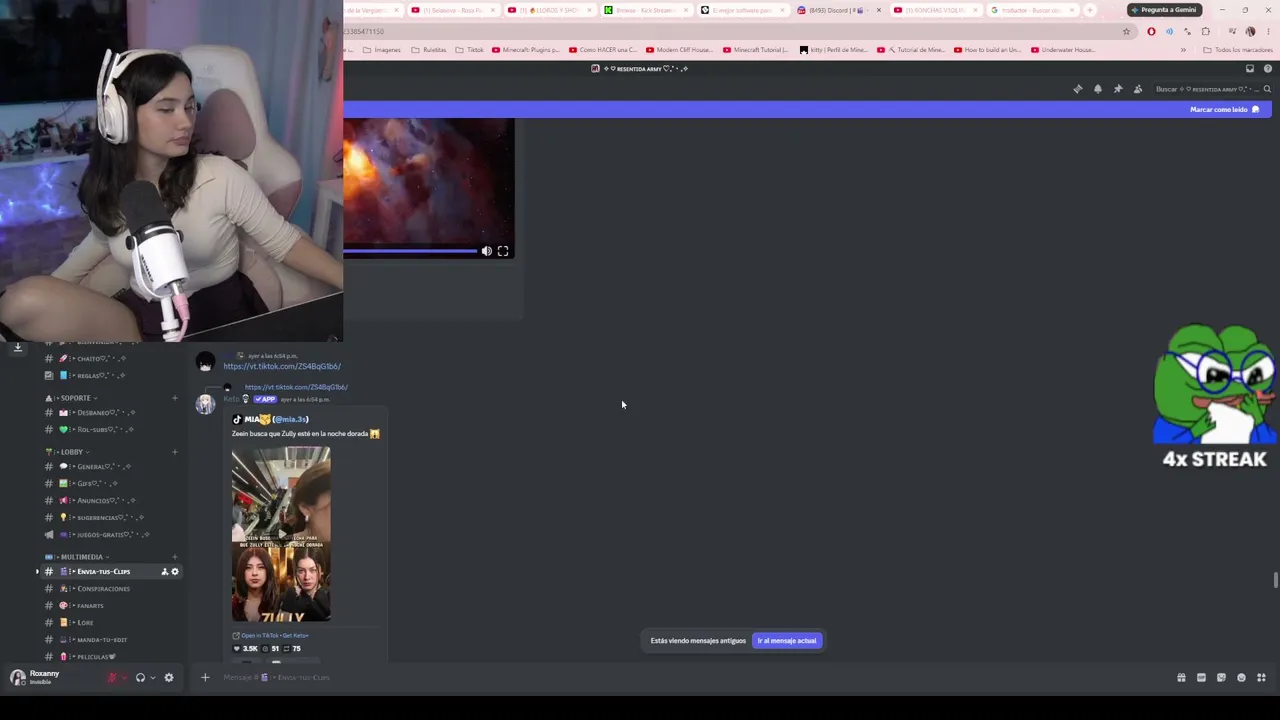
Task: Open the GIF picker
Action: pyautogui.click(x=1201, y=678)
